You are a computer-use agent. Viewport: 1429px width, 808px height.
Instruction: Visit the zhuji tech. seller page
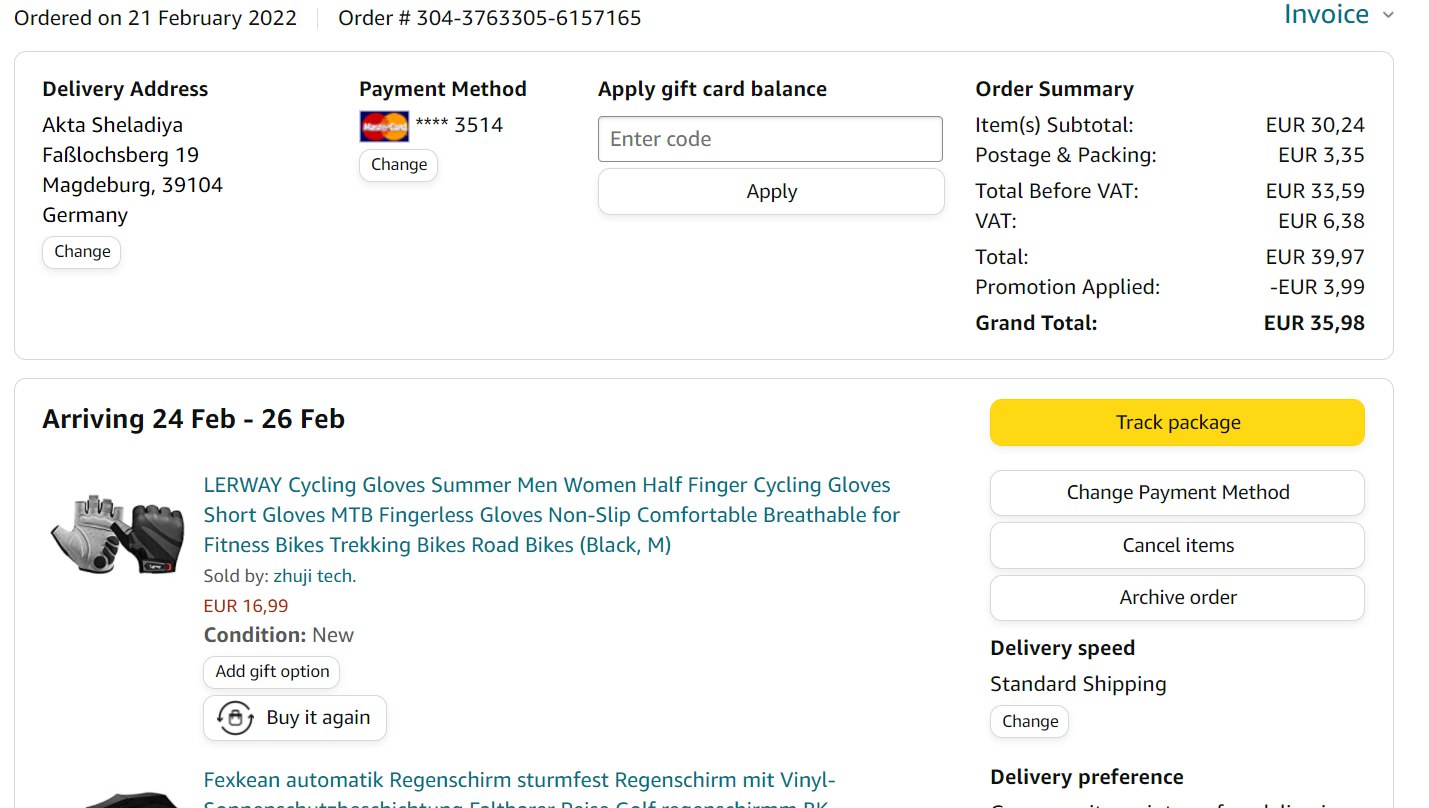tap(314, 576)
